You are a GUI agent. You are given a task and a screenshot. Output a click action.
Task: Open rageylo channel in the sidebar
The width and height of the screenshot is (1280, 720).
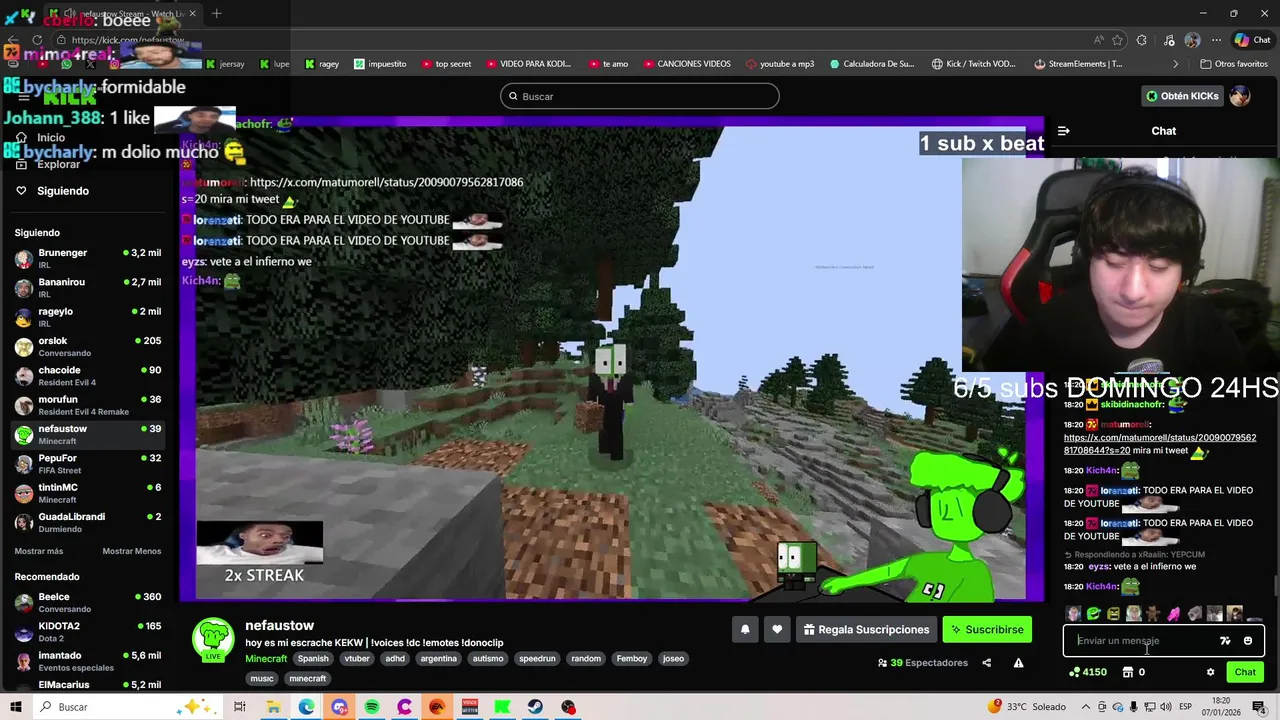(88, 317)
